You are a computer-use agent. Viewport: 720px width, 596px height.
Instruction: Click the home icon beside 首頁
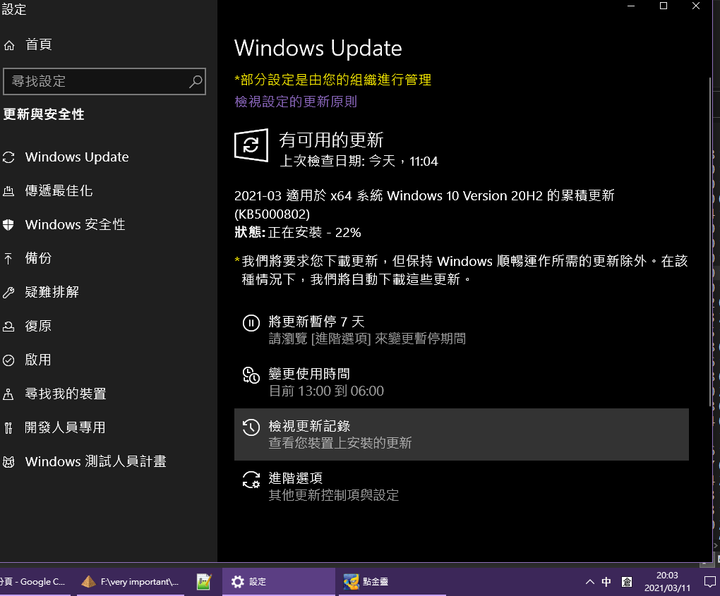point(9,45)
